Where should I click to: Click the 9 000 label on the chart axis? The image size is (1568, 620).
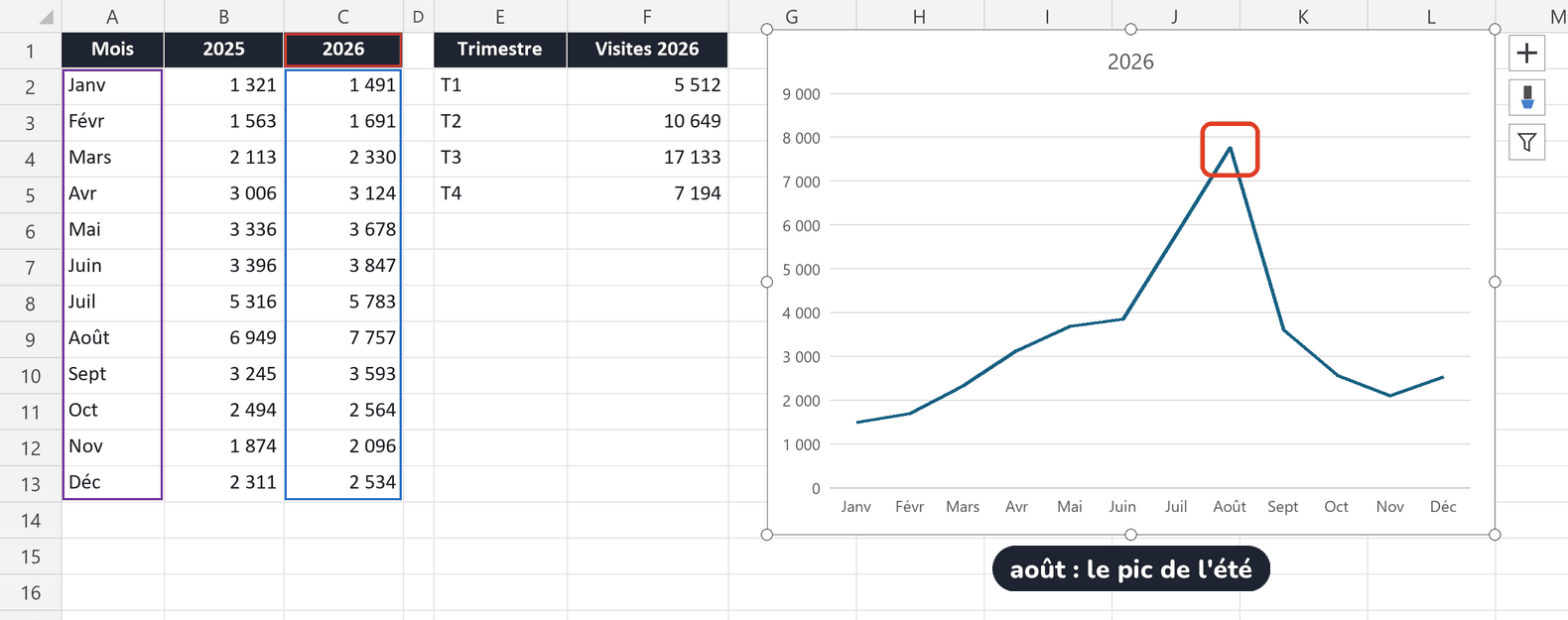801,94
